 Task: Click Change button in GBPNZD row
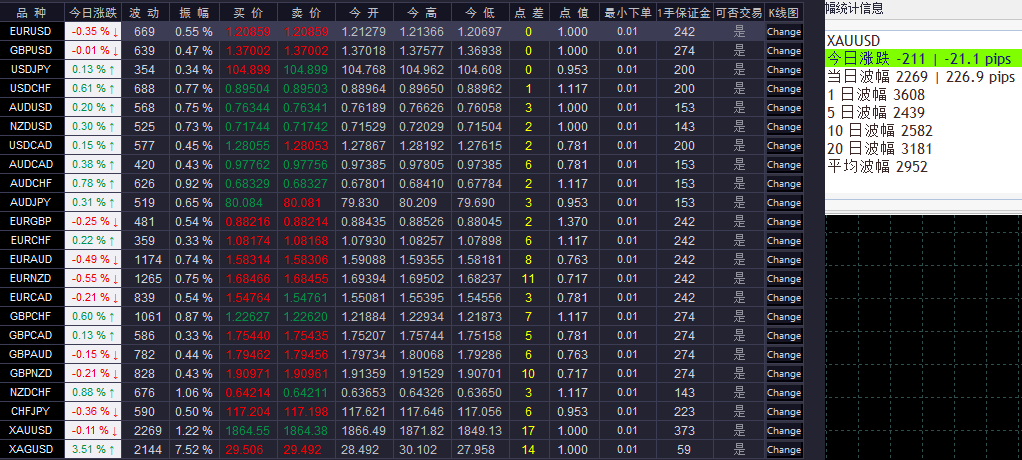coord(784,373)
